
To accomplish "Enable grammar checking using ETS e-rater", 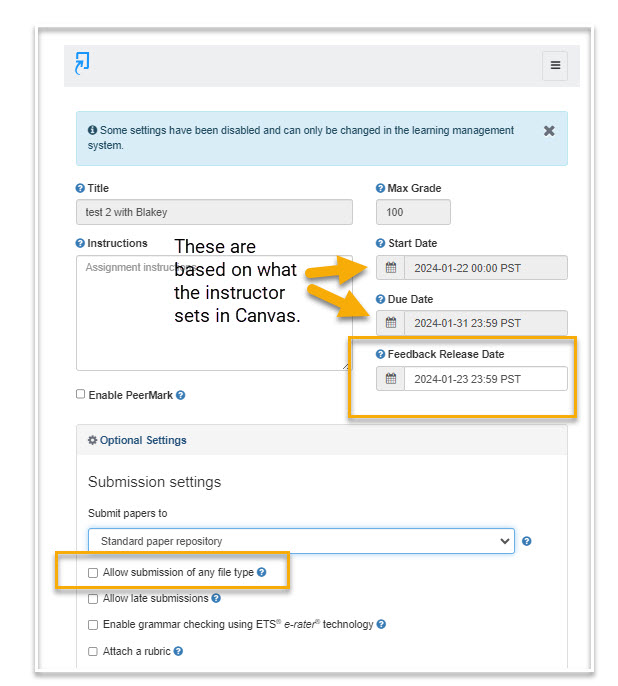I will click(93, 625).
